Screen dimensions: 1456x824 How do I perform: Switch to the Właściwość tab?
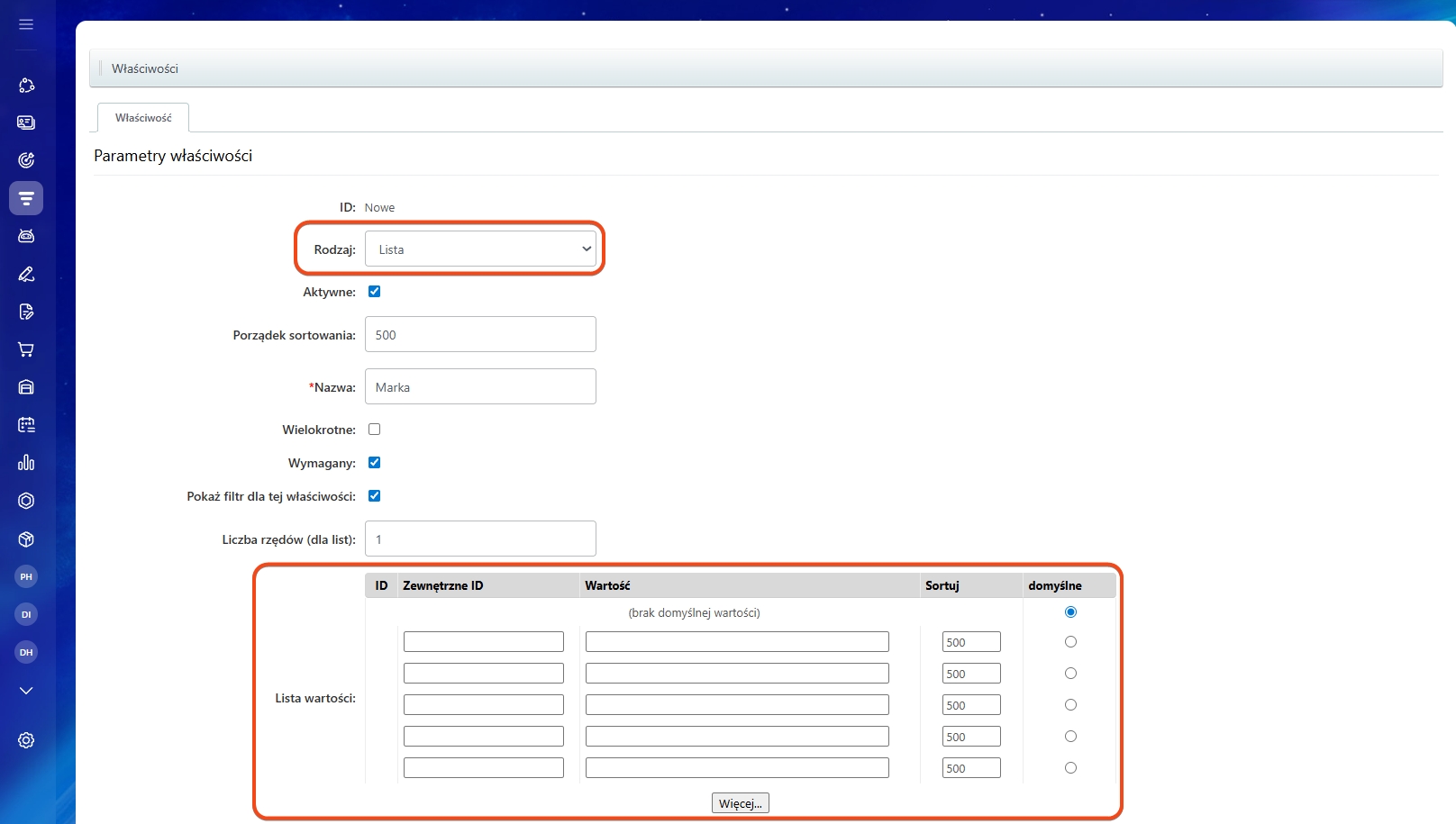(143, 118)
